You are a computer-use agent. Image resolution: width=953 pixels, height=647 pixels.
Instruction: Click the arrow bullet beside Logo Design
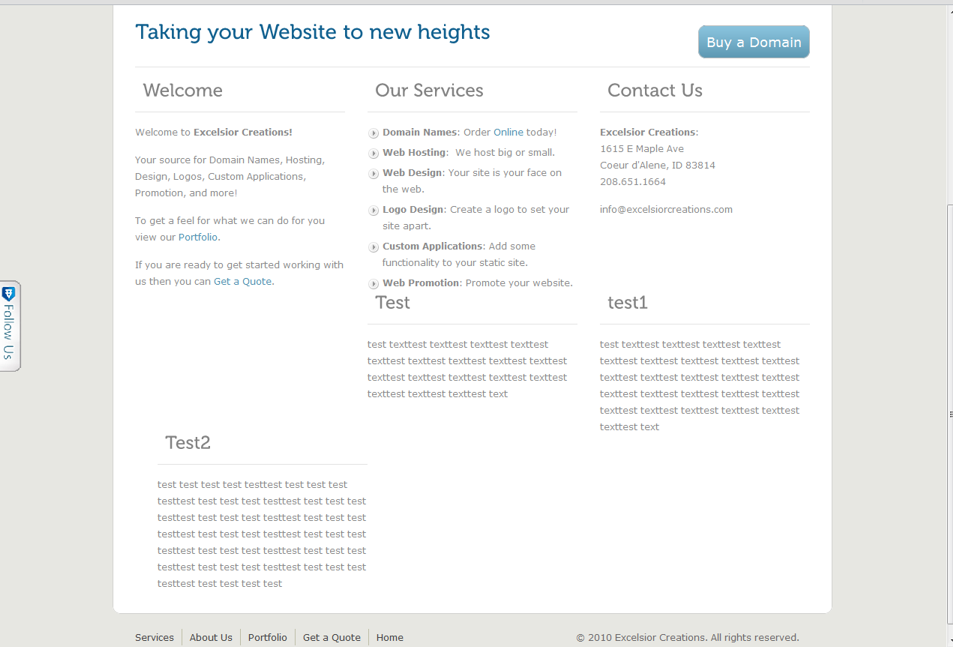374,211
